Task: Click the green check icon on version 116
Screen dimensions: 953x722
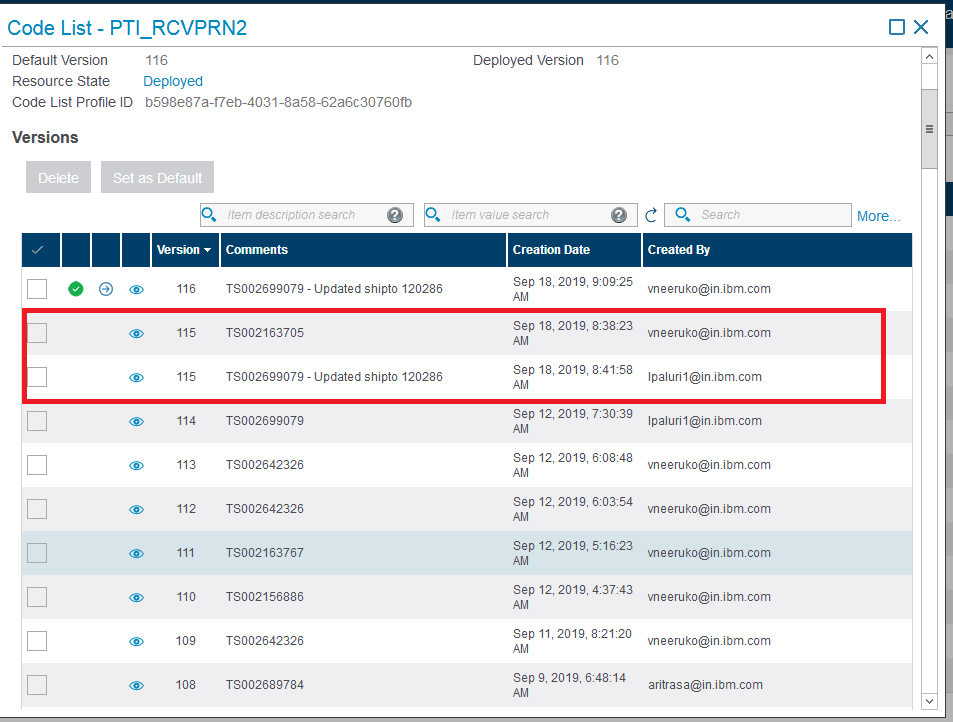Action: 76,289
